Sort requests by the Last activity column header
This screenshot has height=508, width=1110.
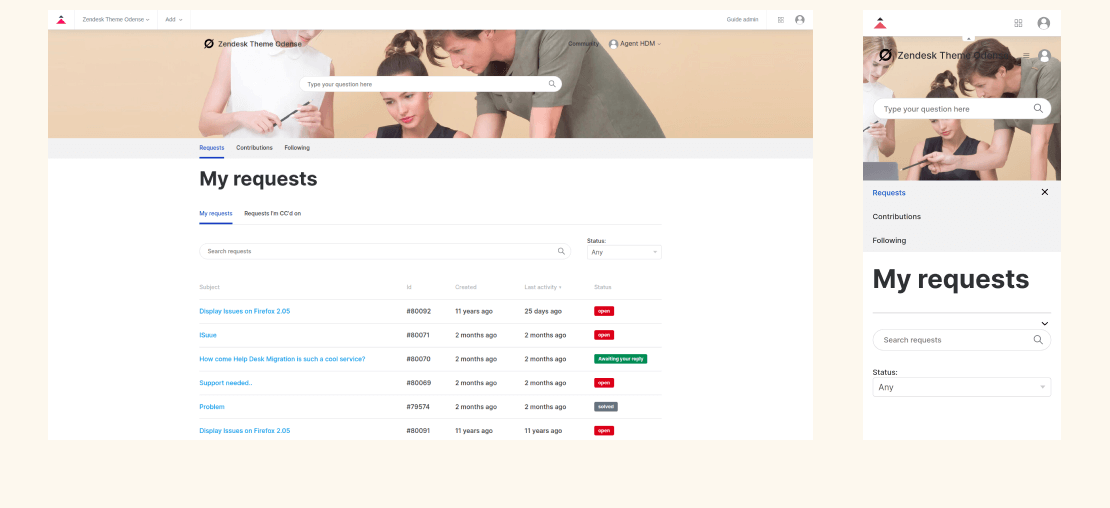[542, 287]
